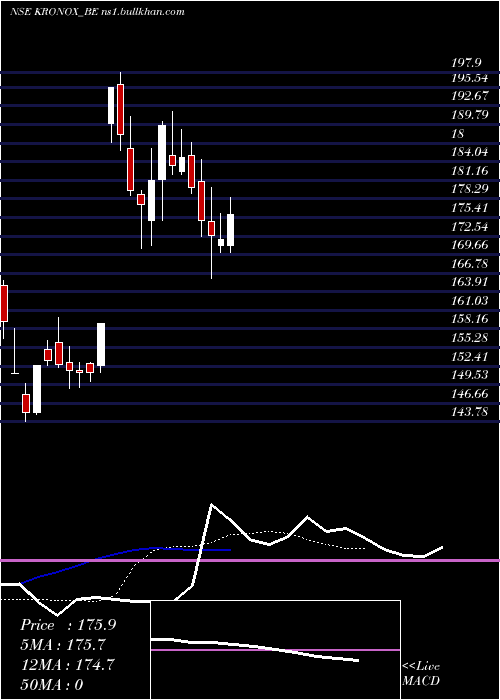The width and height of the screenshot is (500, 700).
Task: Select the 152.41 price level label
Action: pos(469,356)
